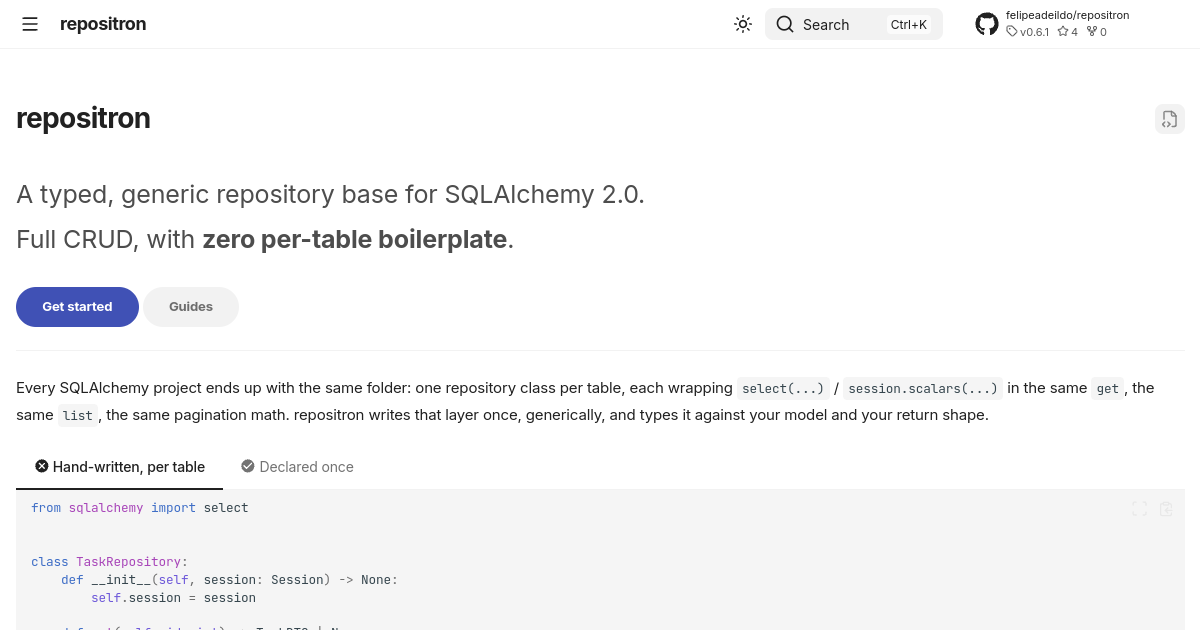Toggle the light/dark theme sun icon
Screen dimensions: 1200x630
click(742, 24)
